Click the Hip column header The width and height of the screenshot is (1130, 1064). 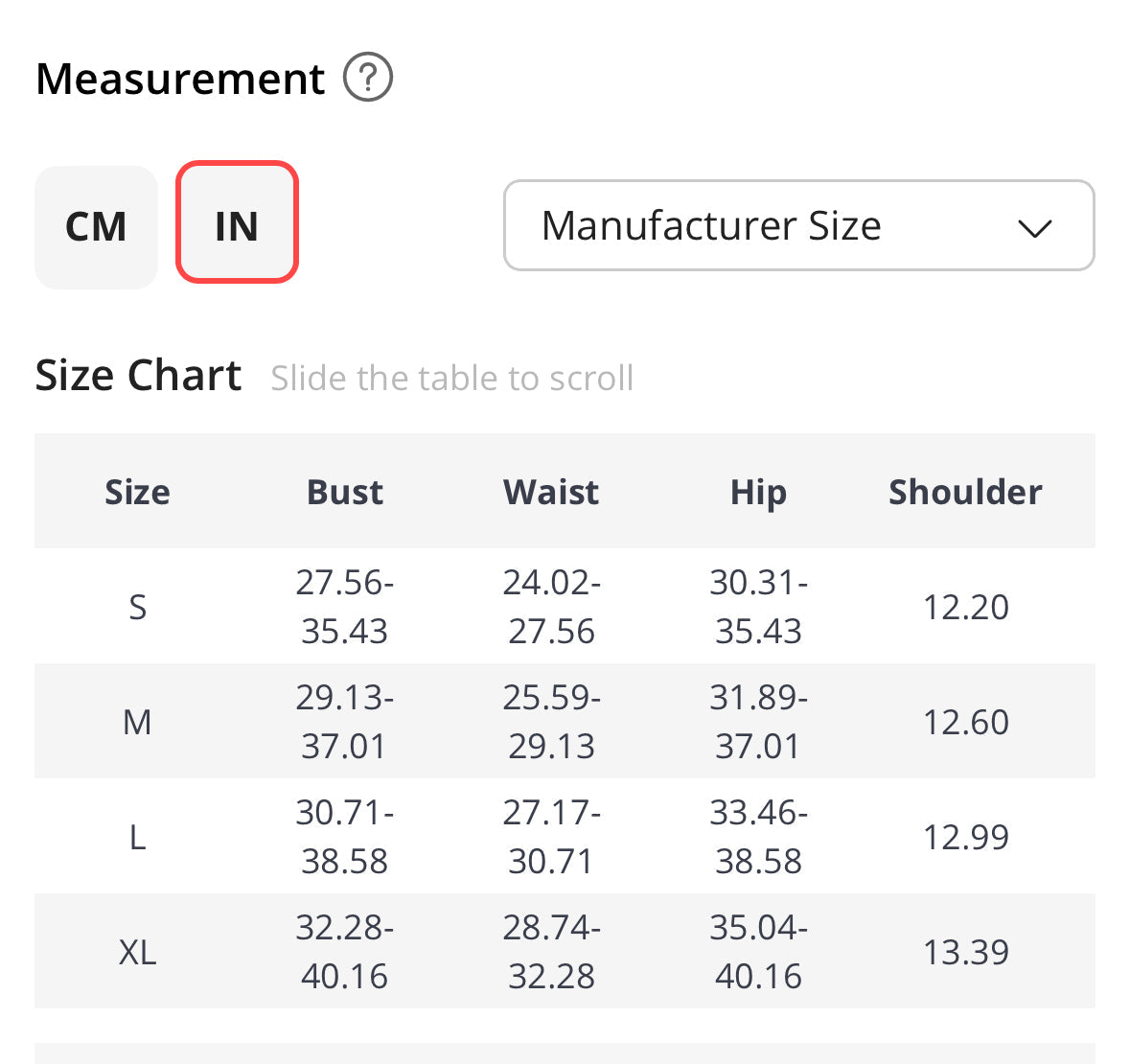point(758,492)
